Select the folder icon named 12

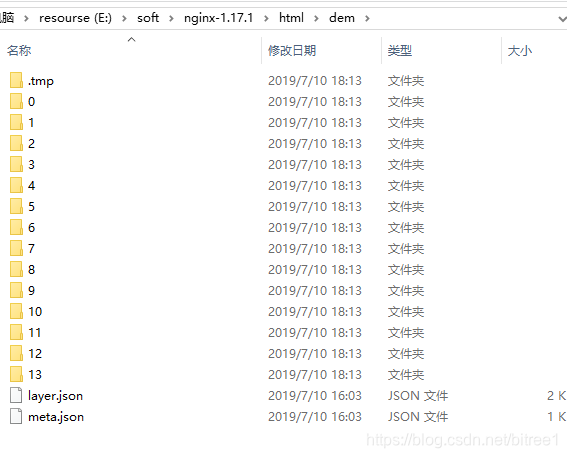coord(16,353)
